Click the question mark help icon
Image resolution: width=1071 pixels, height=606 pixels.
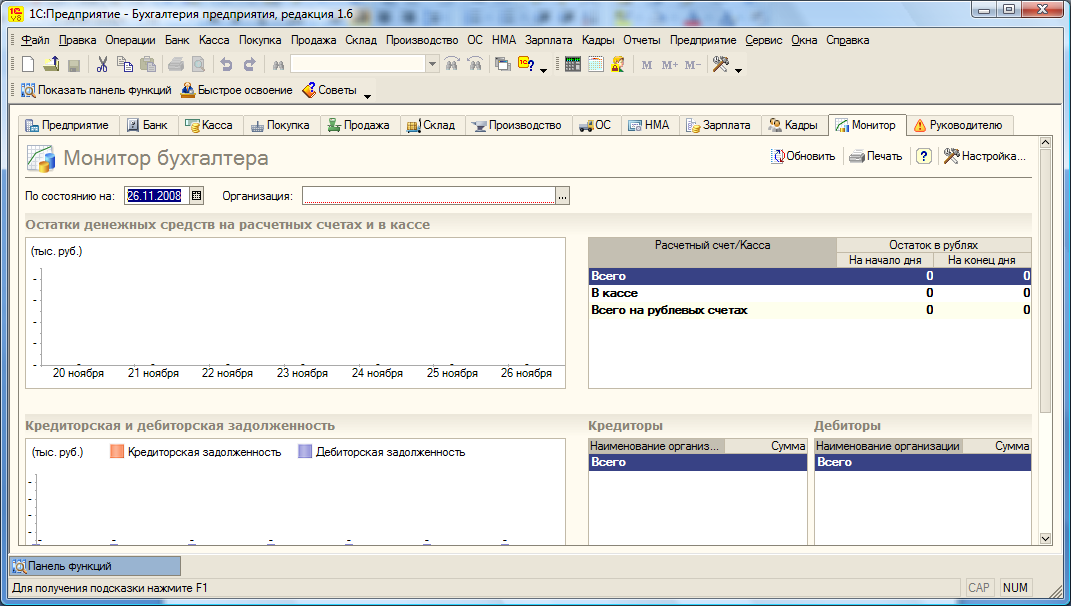coord(923,156)
